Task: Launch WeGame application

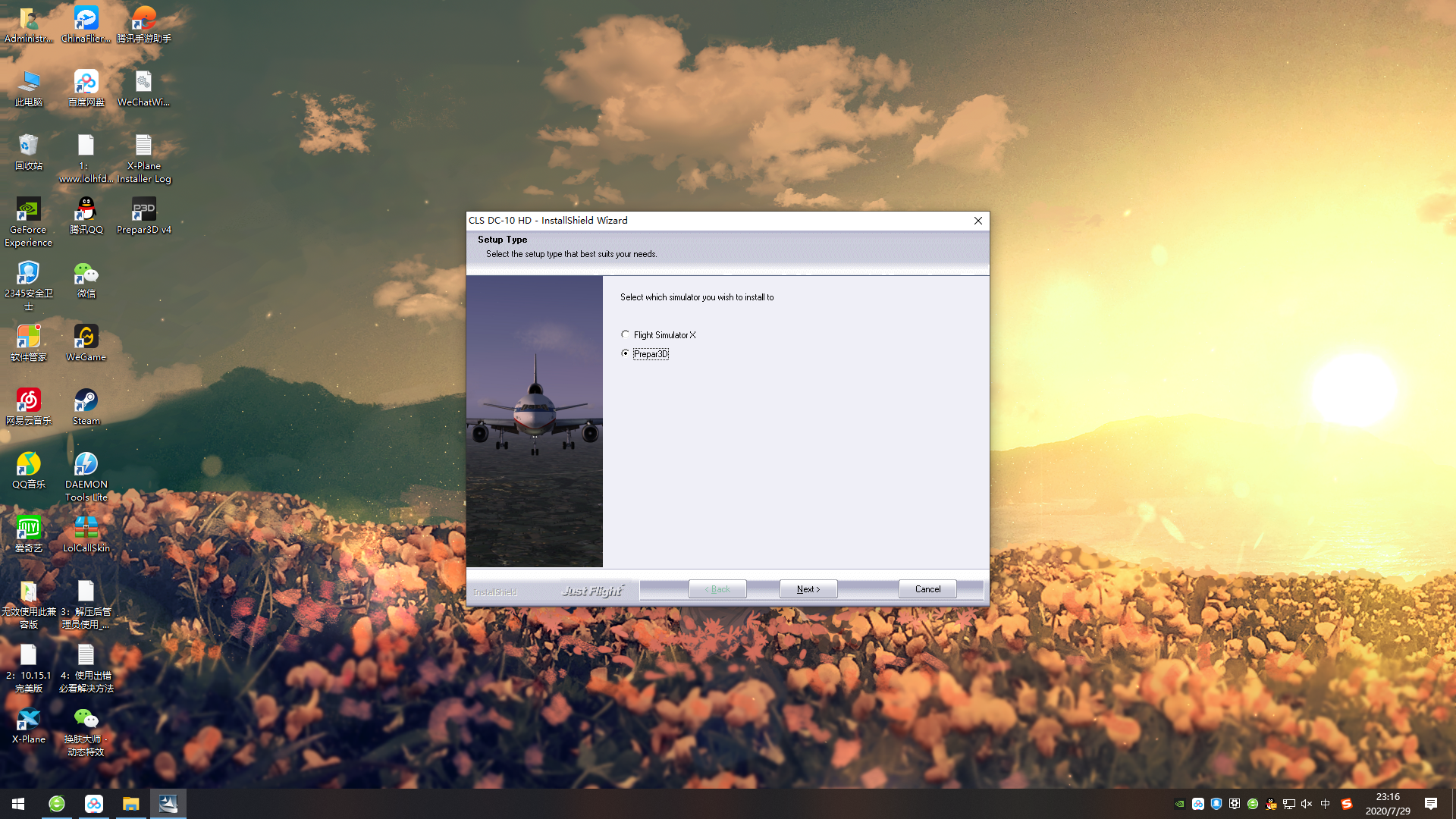Action: coord(86,338)
